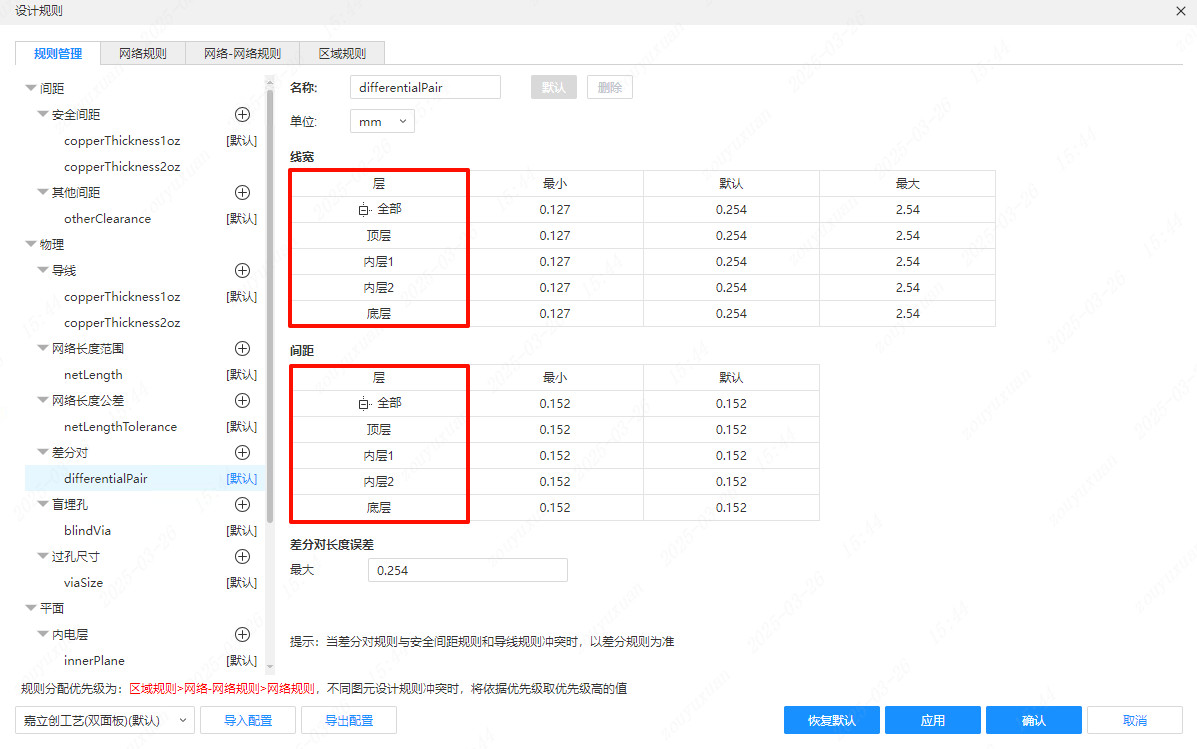
Task: Collapse the 间距 tree section
Action: point(32,88)
